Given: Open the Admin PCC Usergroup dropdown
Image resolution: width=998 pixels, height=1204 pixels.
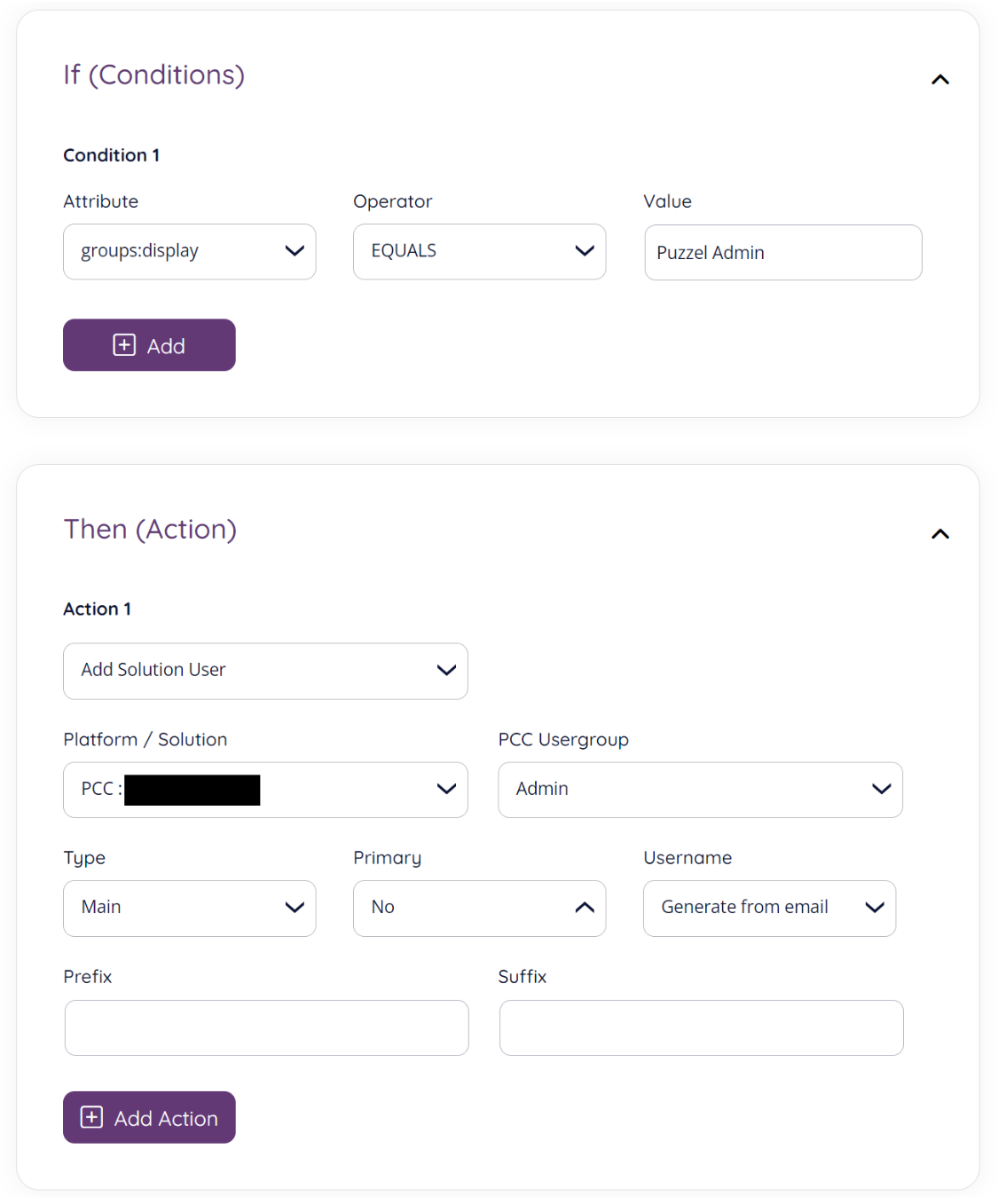Looking at the screenshot, I should 700,789.
